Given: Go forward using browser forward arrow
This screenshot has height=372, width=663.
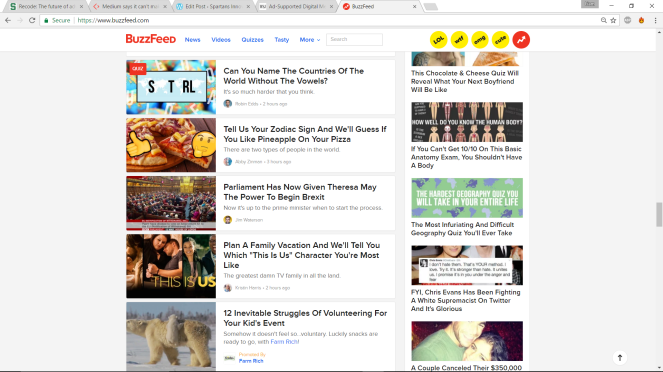Looking at the screenshot, I should pos(19,20).
